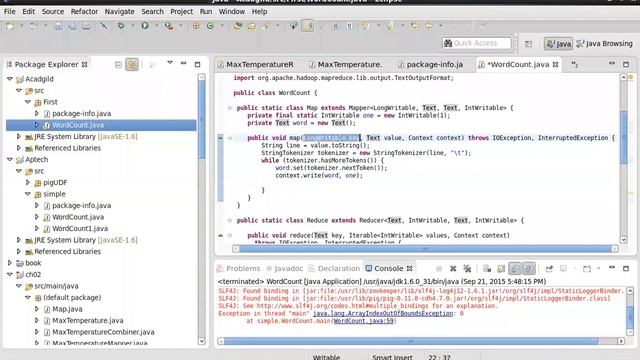Expand Acadgild's JRE System Library node

(x=19, y=136)
